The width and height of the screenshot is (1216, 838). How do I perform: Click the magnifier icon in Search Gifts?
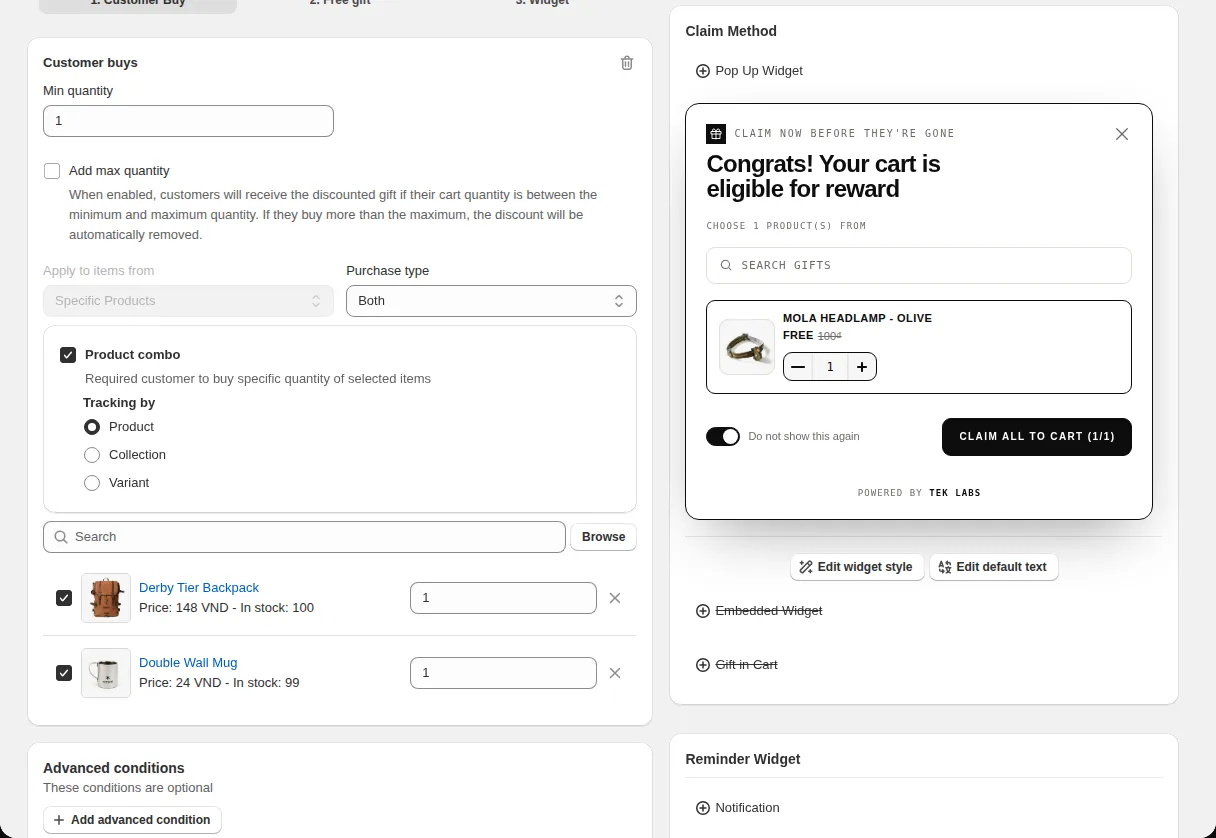pyautogui.click(x=727, y=266)
